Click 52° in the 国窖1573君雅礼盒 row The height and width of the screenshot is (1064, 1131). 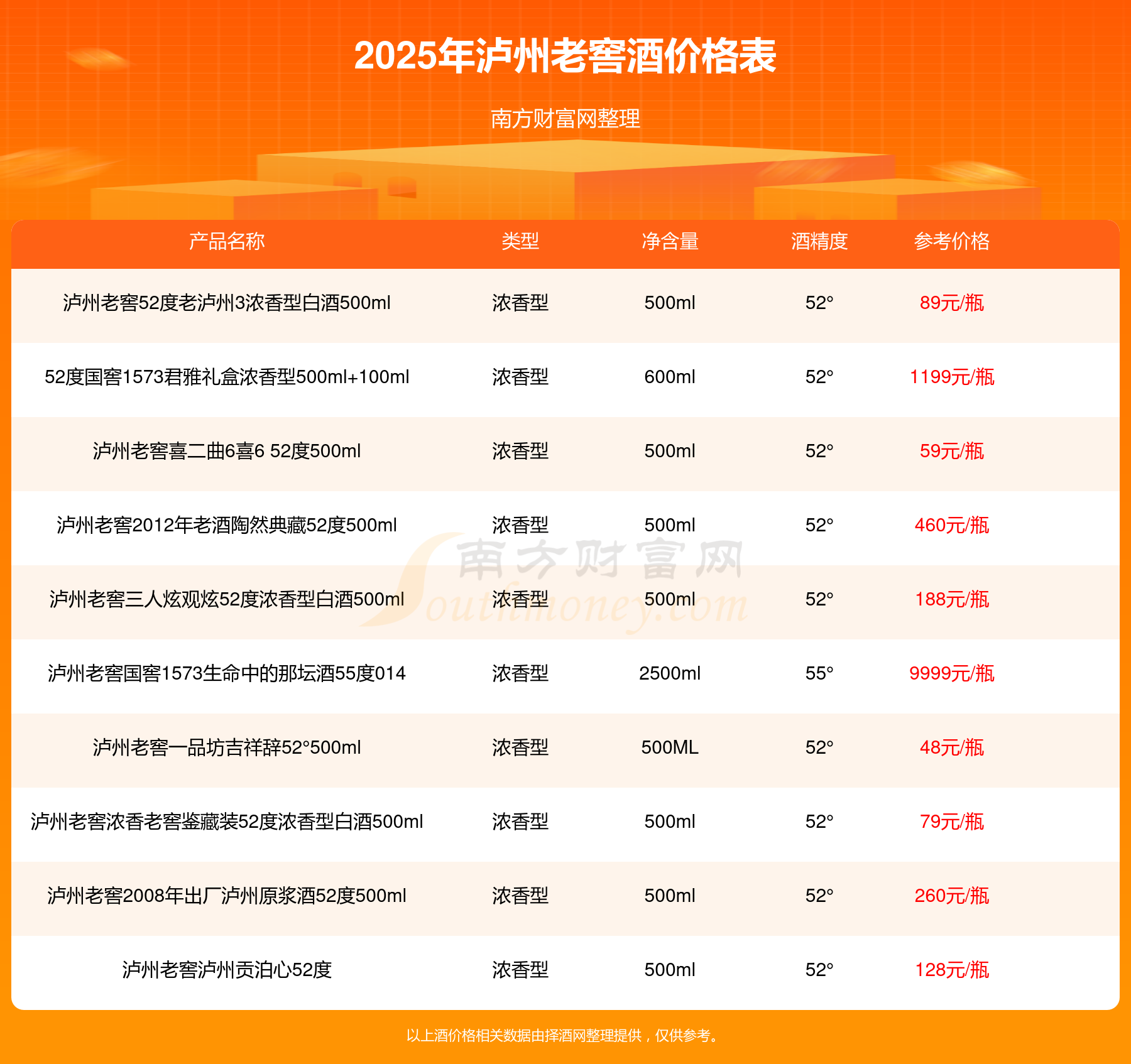click(819, 377)
